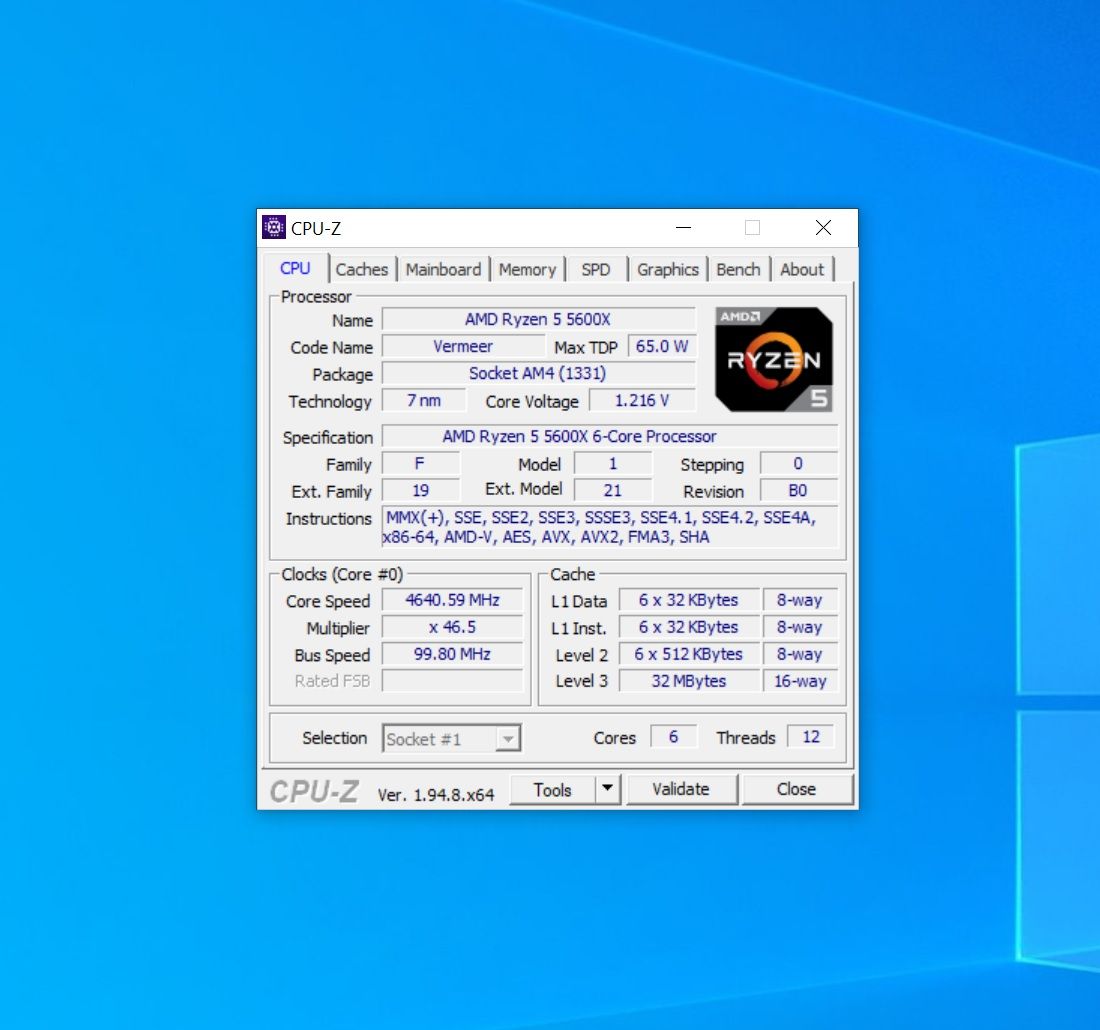The height and width of the screenshot is (1030, 1100).
Task: Click the Level 3 associativity 16-way
Action: point(800,681)
